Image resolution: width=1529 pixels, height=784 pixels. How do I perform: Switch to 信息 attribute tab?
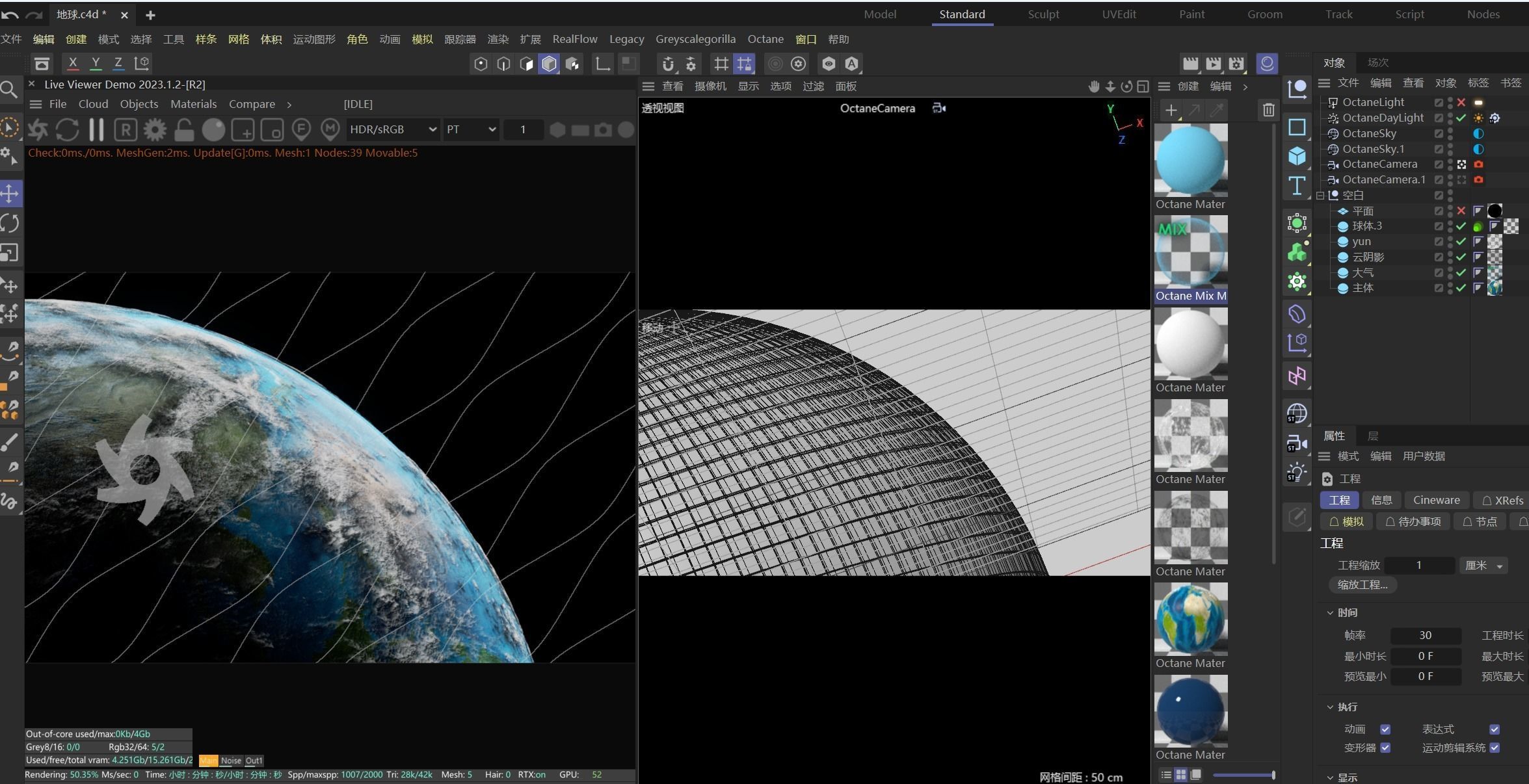click(x=1381, y=500)
